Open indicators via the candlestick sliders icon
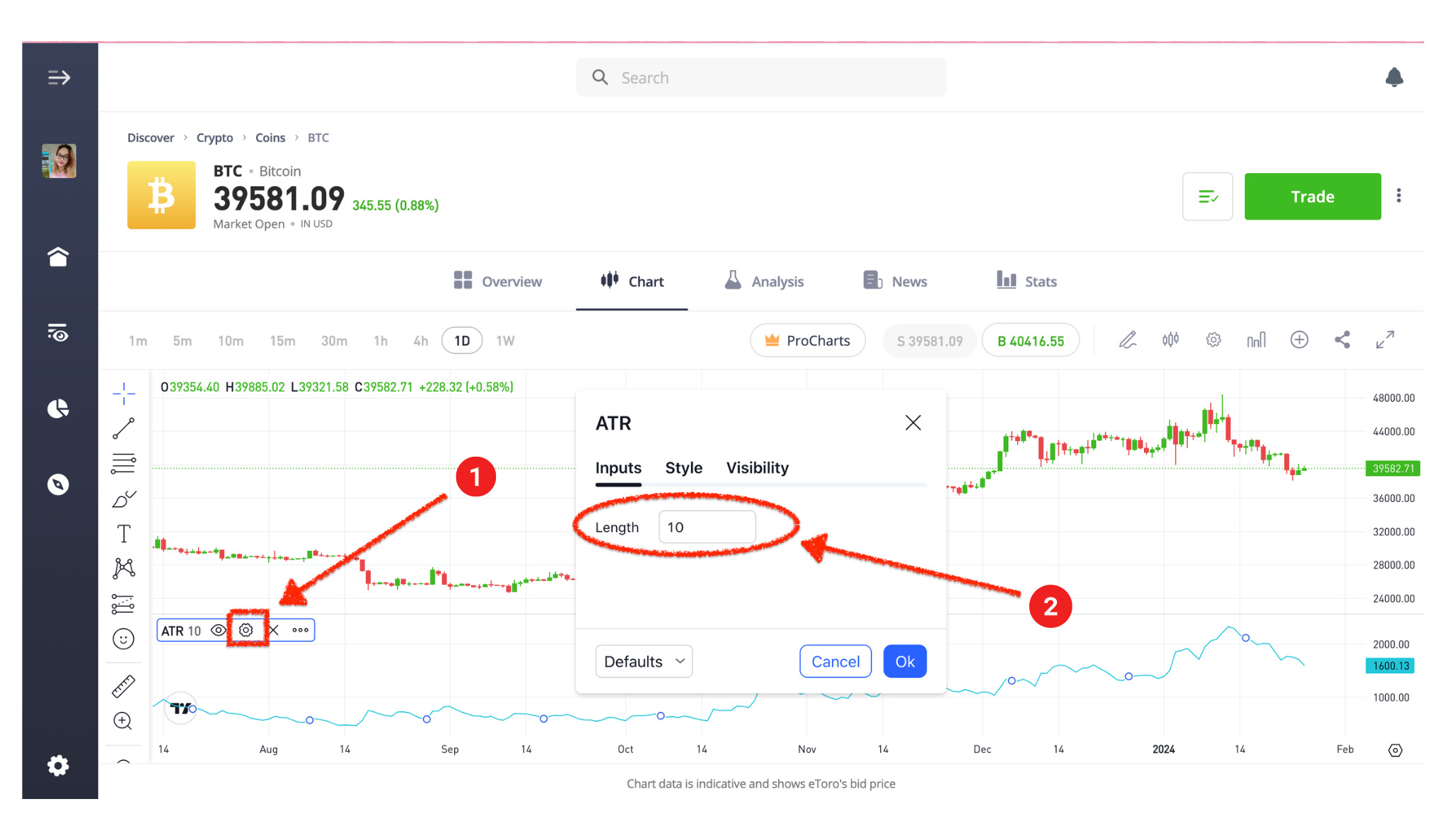This screenshot has width=1446, height=840. coord(1170,339)
